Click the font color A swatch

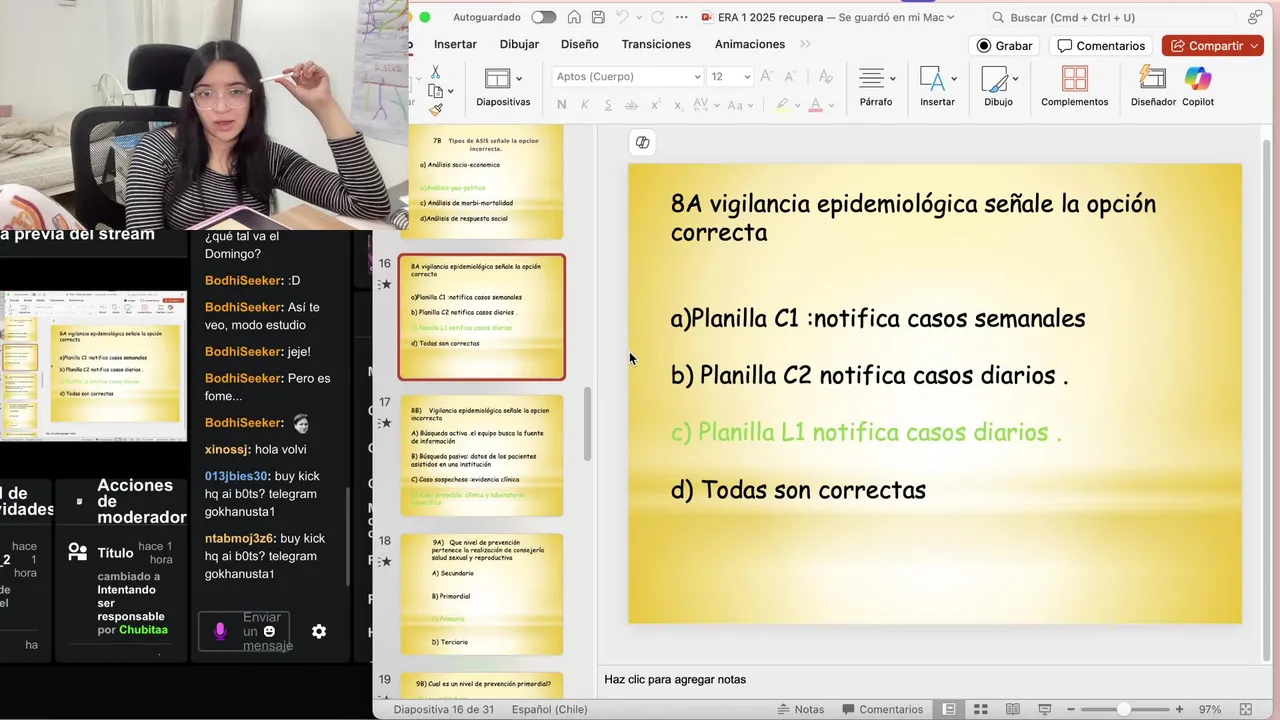[x=816, y=105]
